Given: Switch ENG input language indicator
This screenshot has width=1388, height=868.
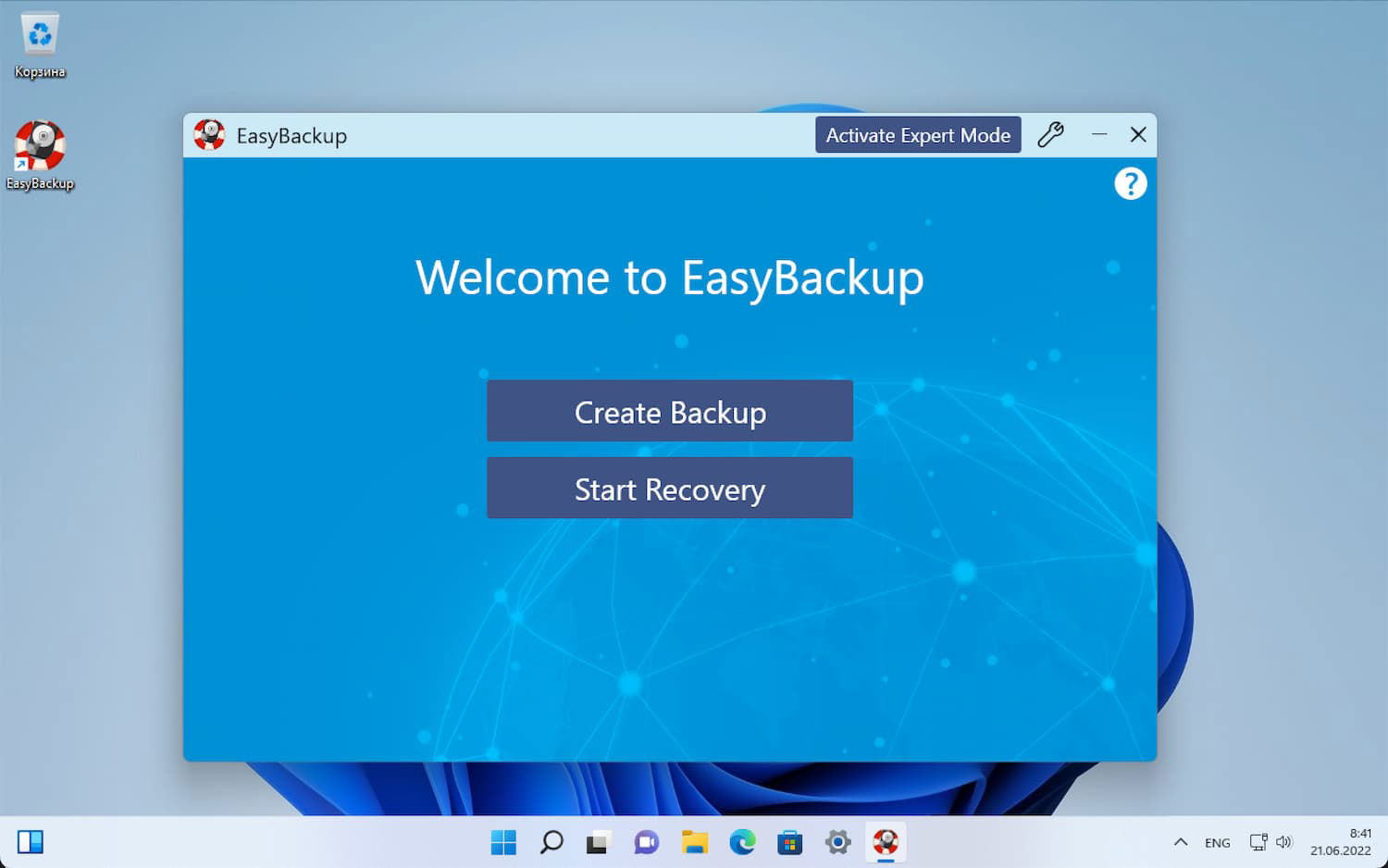Looking at the screenshot, I should 1218,842.
